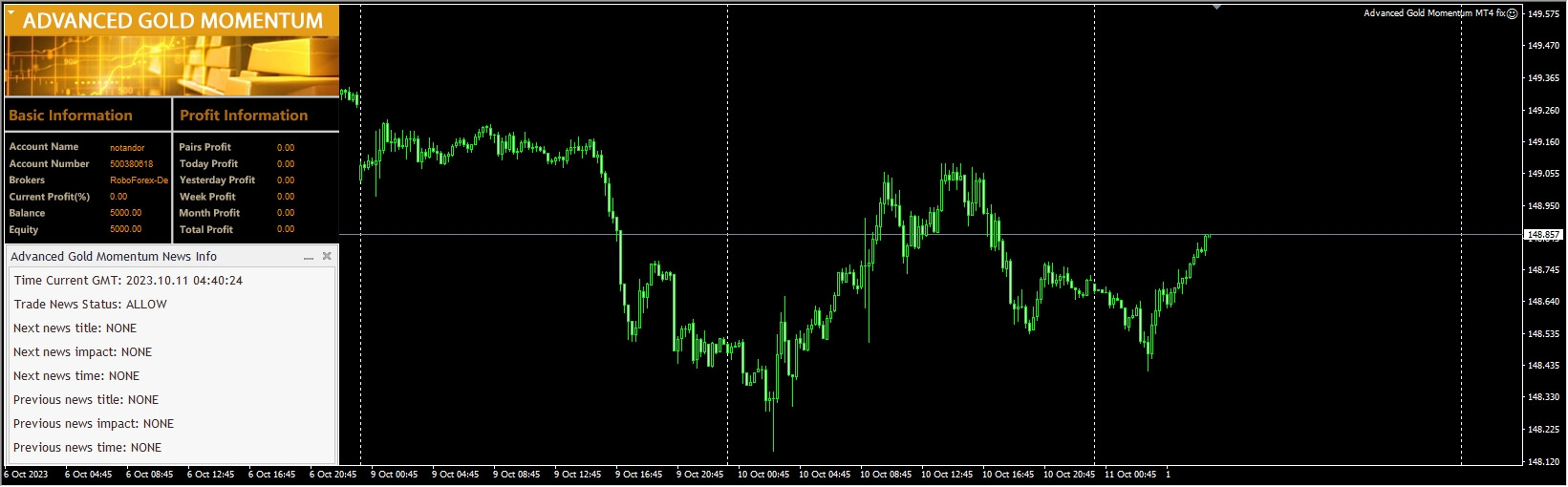Click the Next news title: NONE line
This screenshot has height=487, width=1568.
point(75,328)
